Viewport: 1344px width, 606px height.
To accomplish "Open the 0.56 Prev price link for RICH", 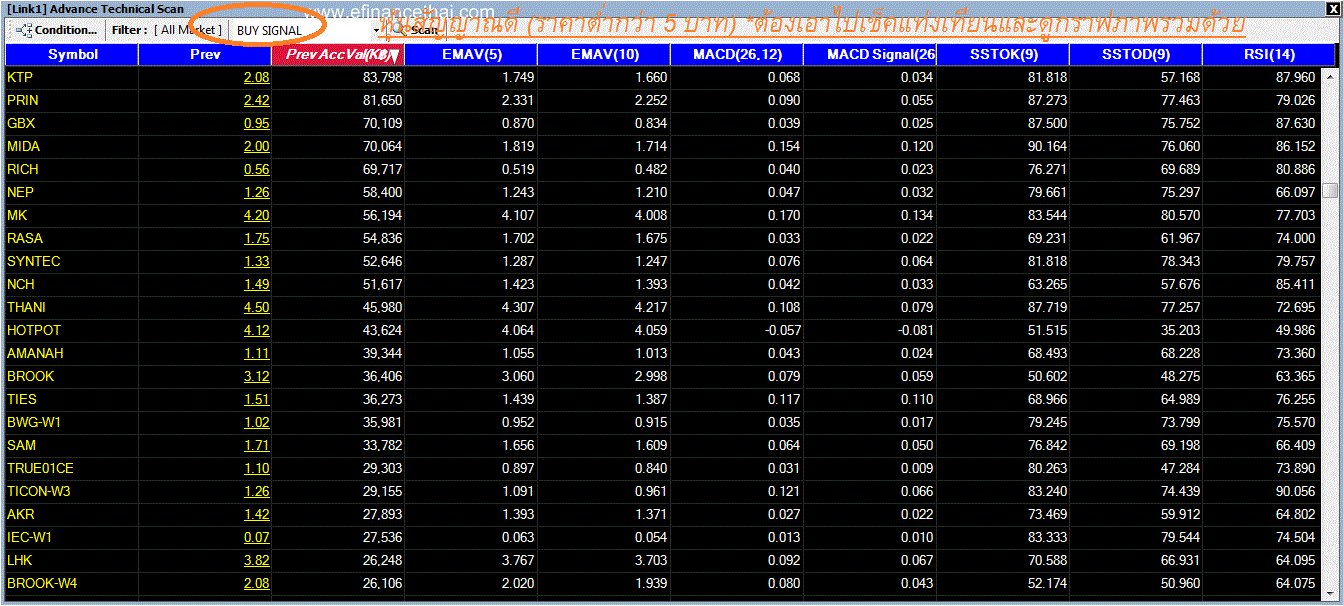I will click(256, 169).
